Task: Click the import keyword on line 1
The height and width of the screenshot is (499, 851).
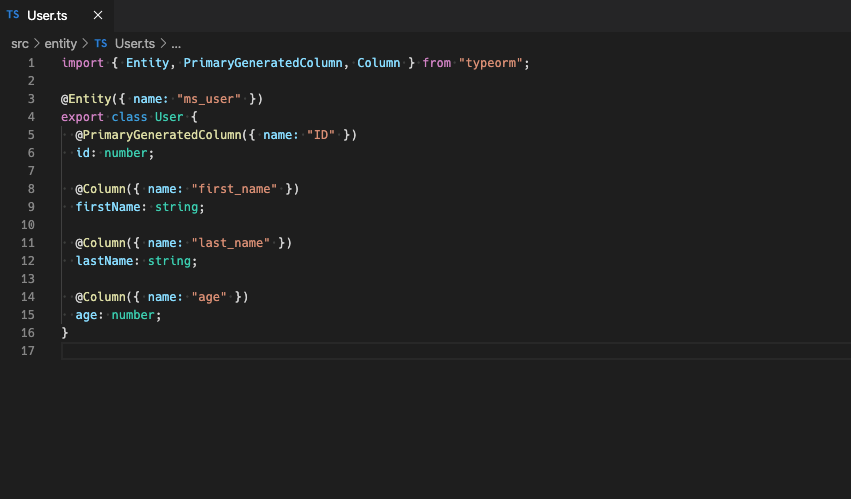Action: coord(82,63)
